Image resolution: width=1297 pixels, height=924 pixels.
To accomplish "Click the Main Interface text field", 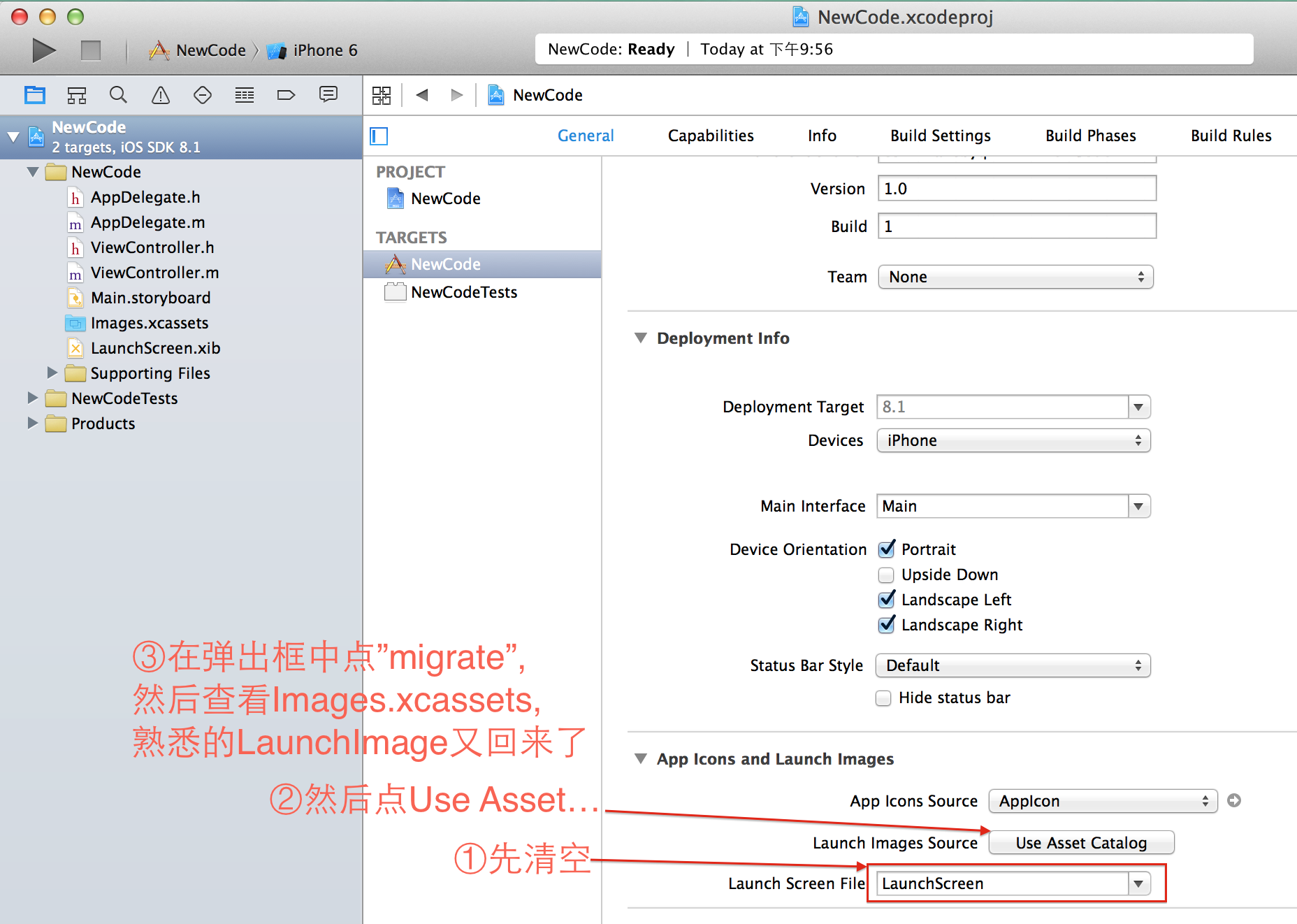I will [1003, 506].
